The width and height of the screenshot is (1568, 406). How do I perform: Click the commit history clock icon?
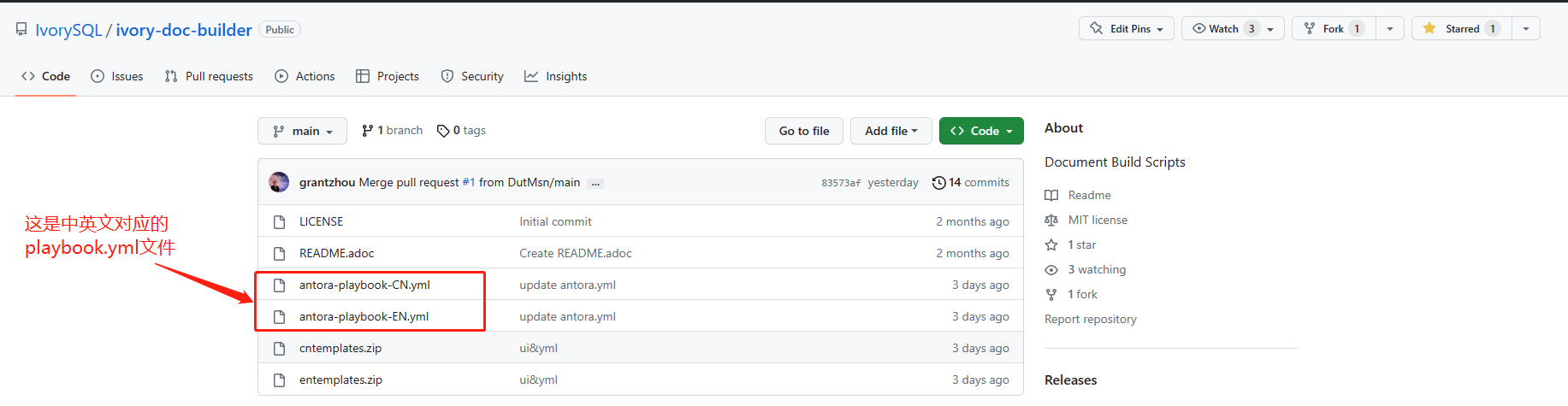click(x=938, y=183)
